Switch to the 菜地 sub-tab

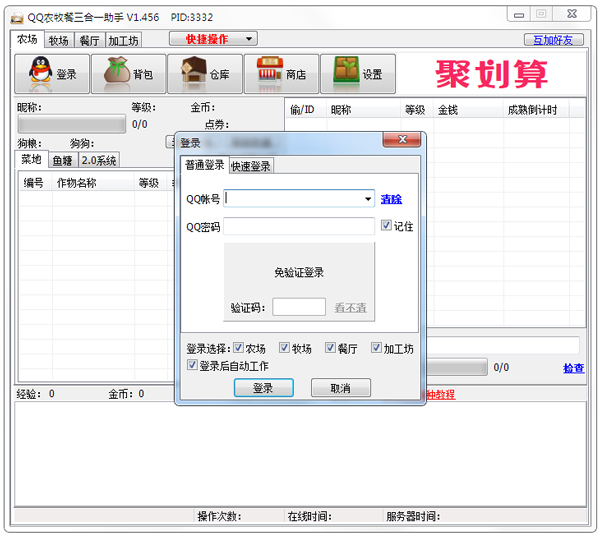[31, 159]
